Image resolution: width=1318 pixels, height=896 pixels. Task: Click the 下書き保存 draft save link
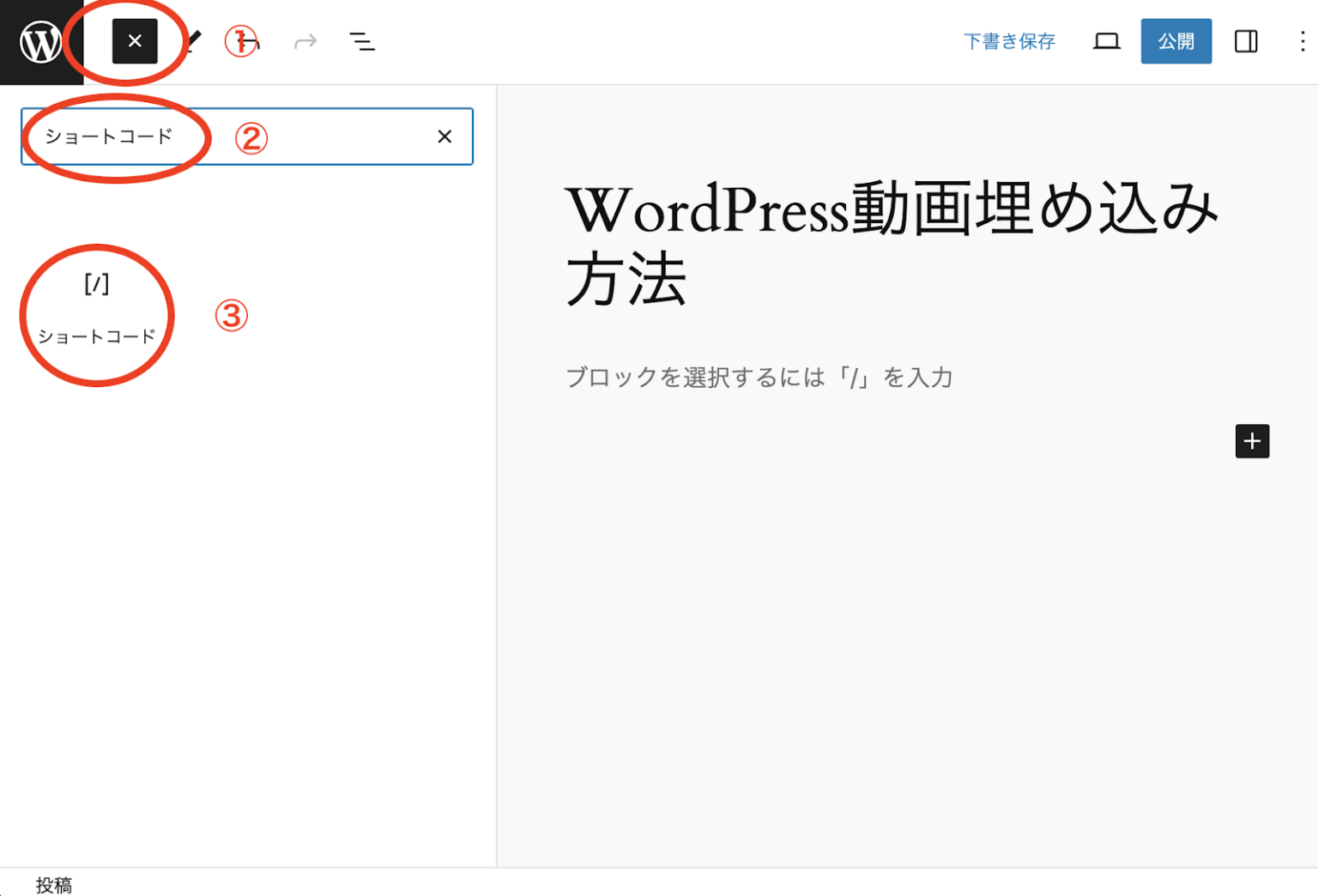point(1010,40)
